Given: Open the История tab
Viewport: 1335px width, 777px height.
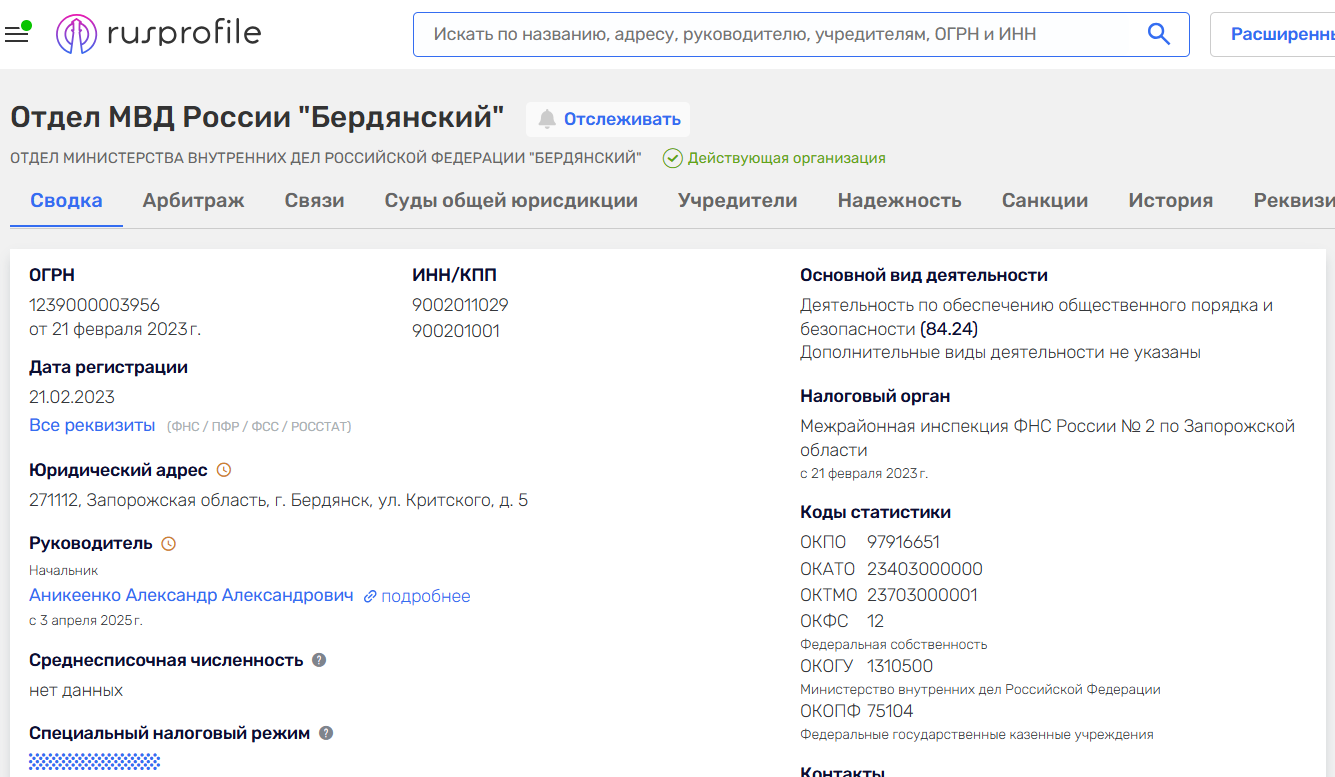Looking at the screenshot, I should [x=1170, y=200].
